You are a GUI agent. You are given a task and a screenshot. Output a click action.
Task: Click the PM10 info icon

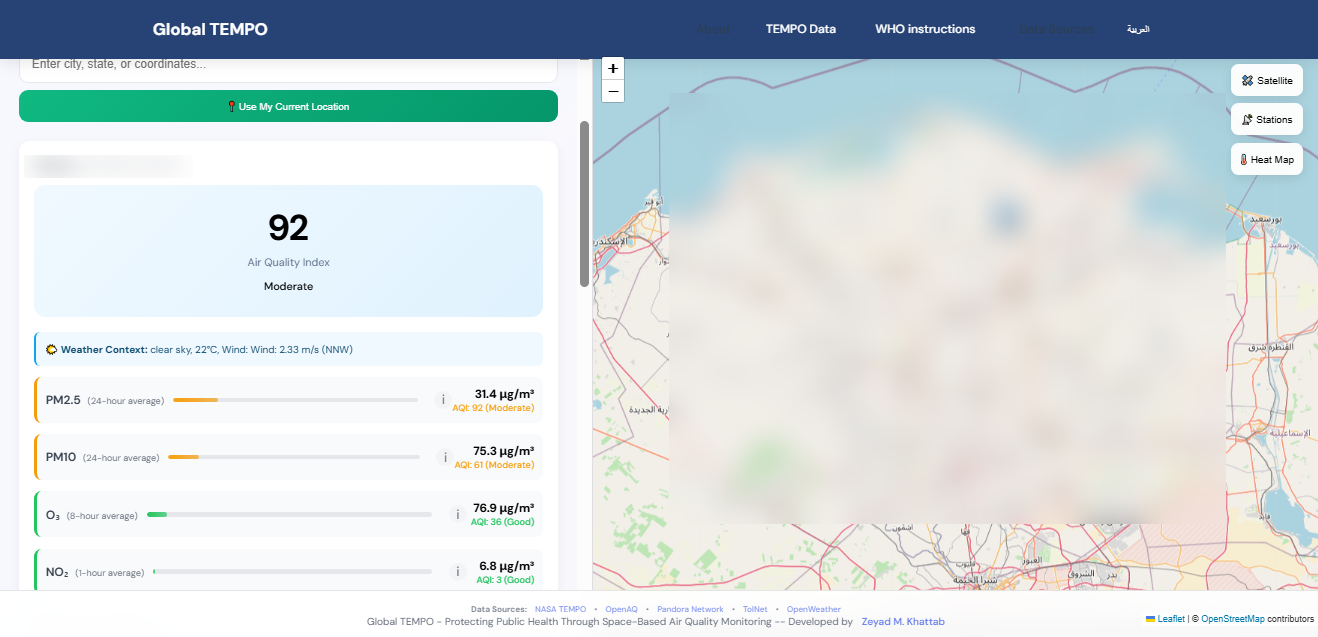tap(443, 458)
